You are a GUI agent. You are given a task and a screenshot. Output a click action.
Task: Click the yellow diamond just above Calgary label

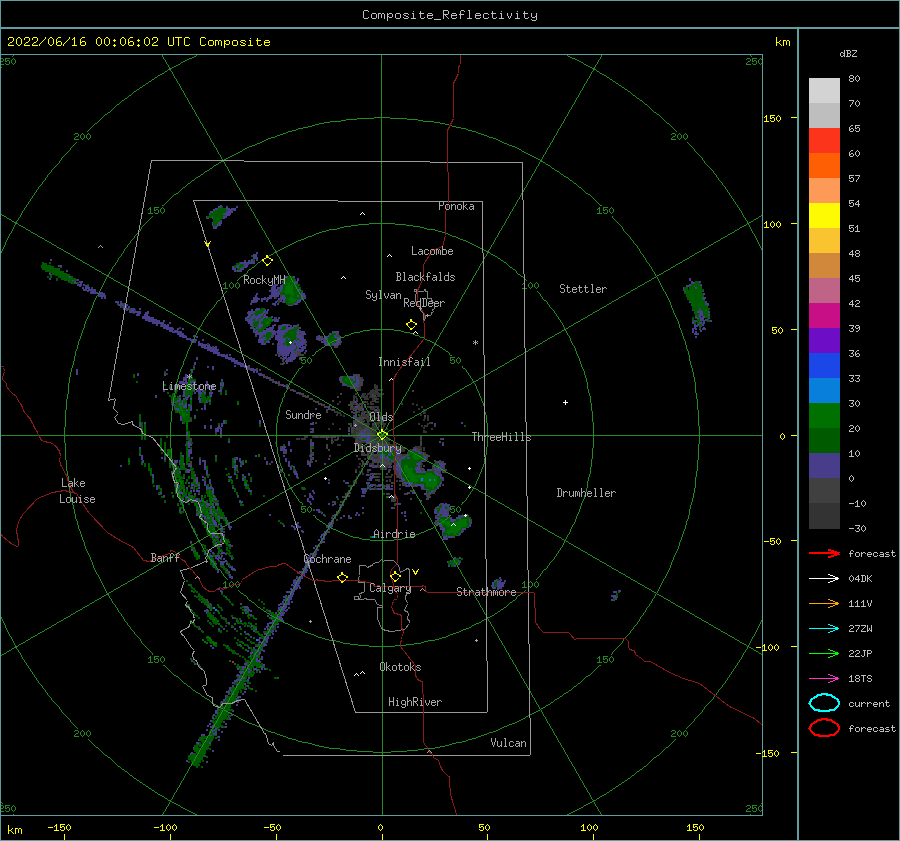[395, 576]
